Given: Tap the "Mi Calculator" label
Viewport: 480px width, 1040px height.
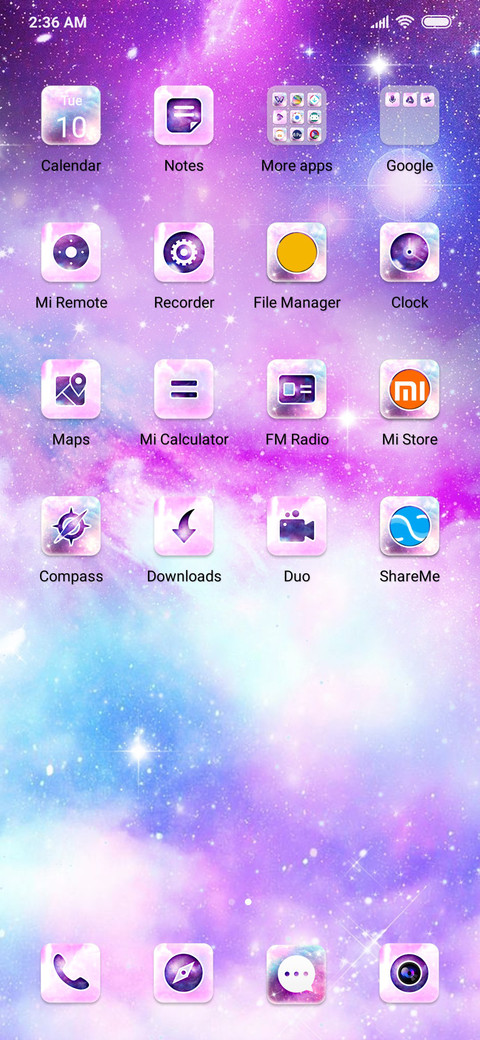Looking at the screenshot, I should click(x=184, y=439).
